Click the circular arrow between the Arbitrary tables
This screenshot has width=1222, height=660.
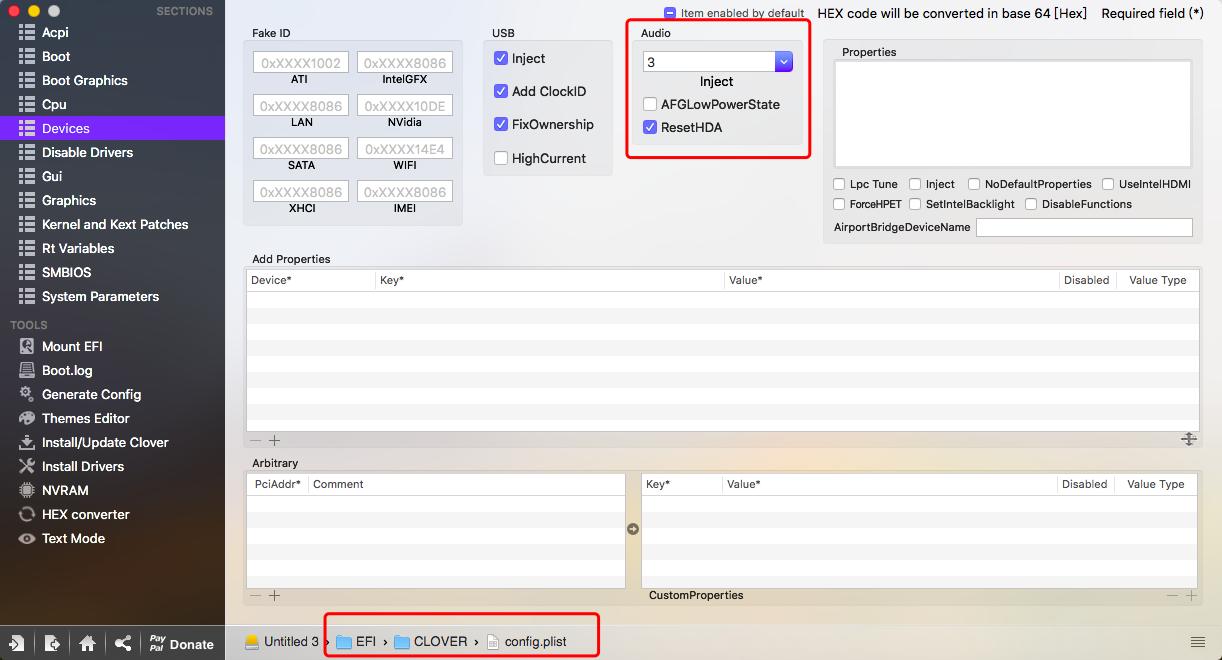tap(633, 529)
